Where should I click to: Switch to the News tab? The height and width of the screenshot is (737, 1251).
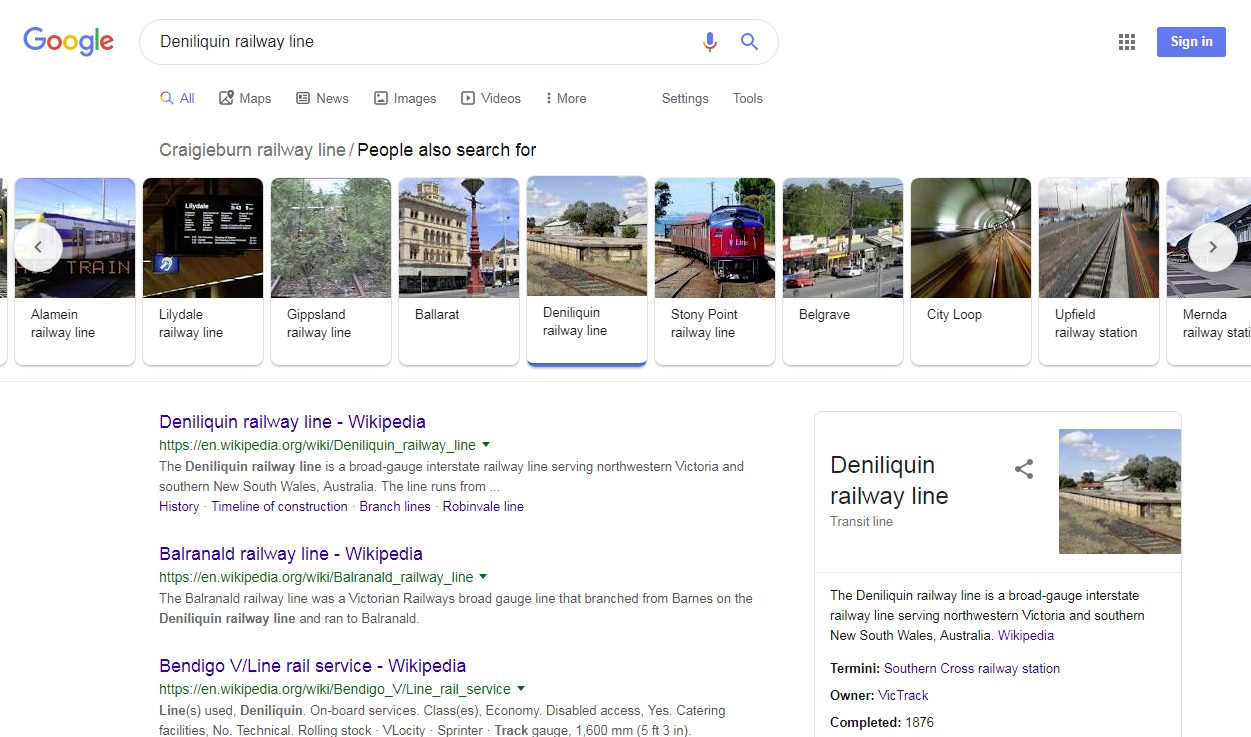coord(322,98)
